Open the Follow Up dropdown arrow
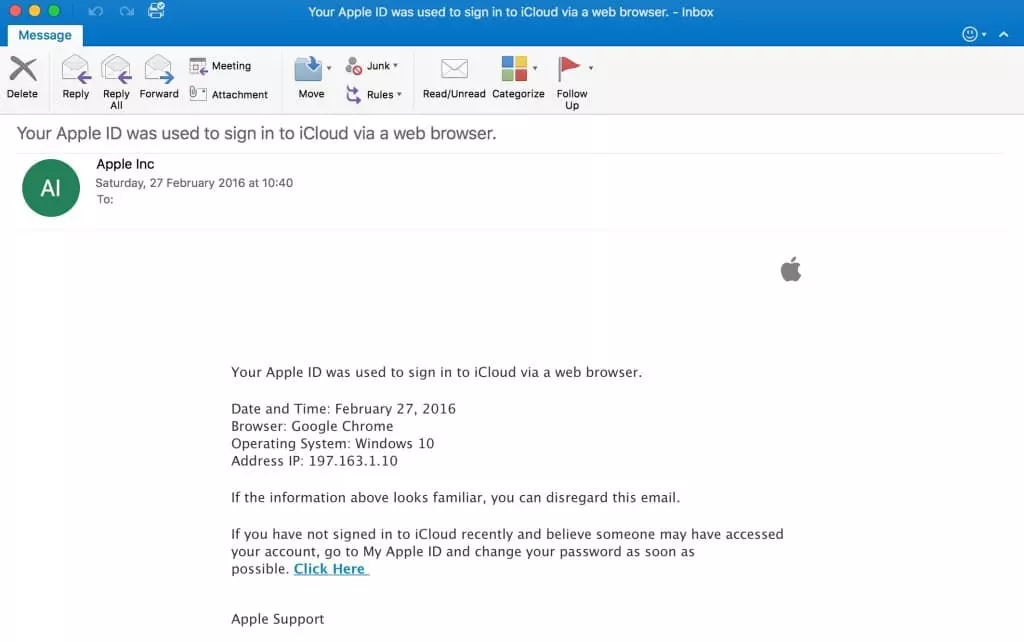The image size is (1024, 642). tap(591, 68)
